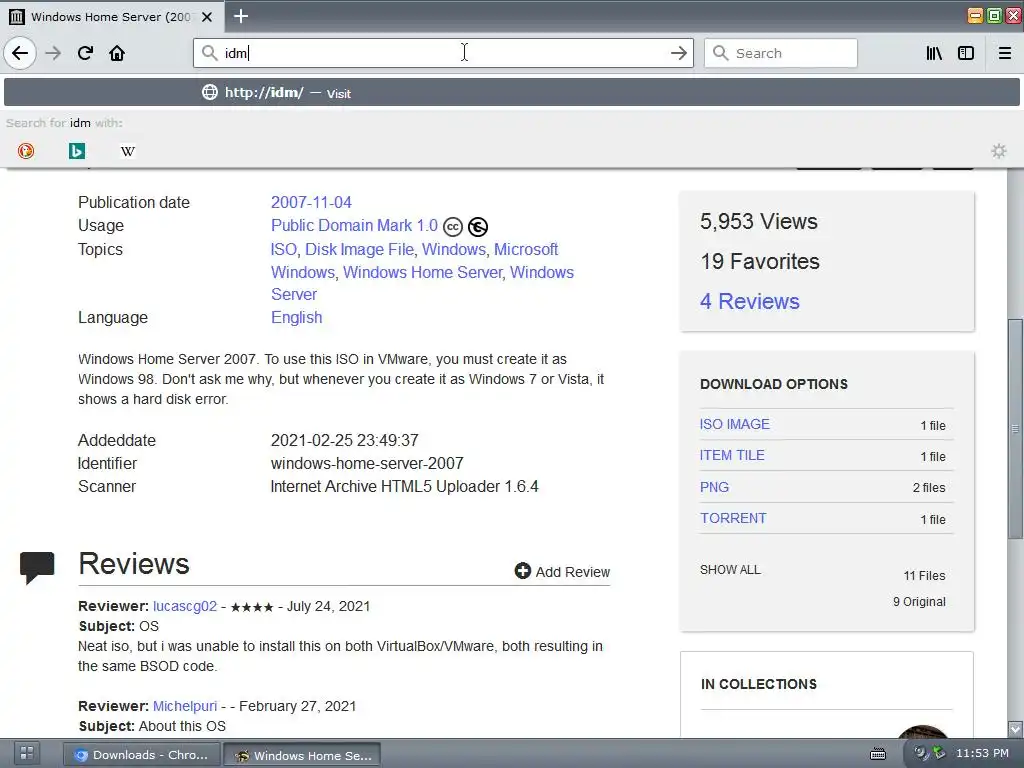The width and height of the screenshot is (1024, 768).
Task: Go back to the previous page
Action: 20,53
